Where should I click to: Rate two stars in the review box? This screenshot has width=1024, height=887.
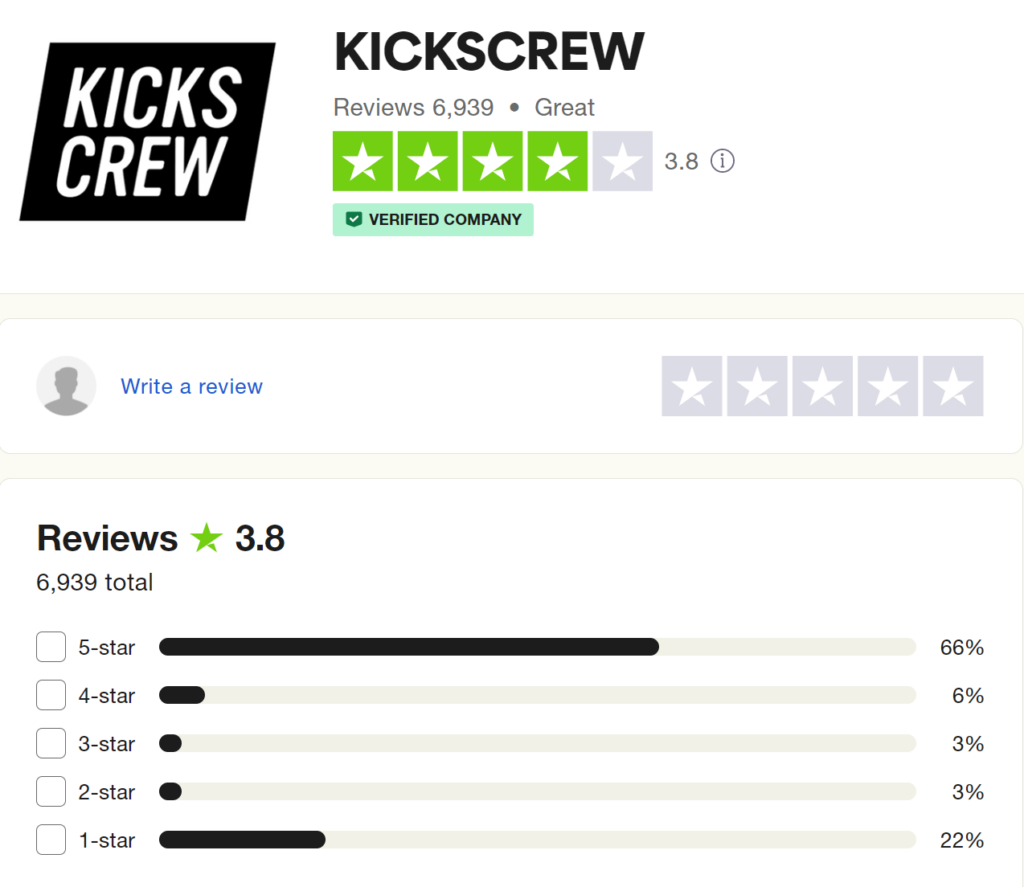point(757,386)
